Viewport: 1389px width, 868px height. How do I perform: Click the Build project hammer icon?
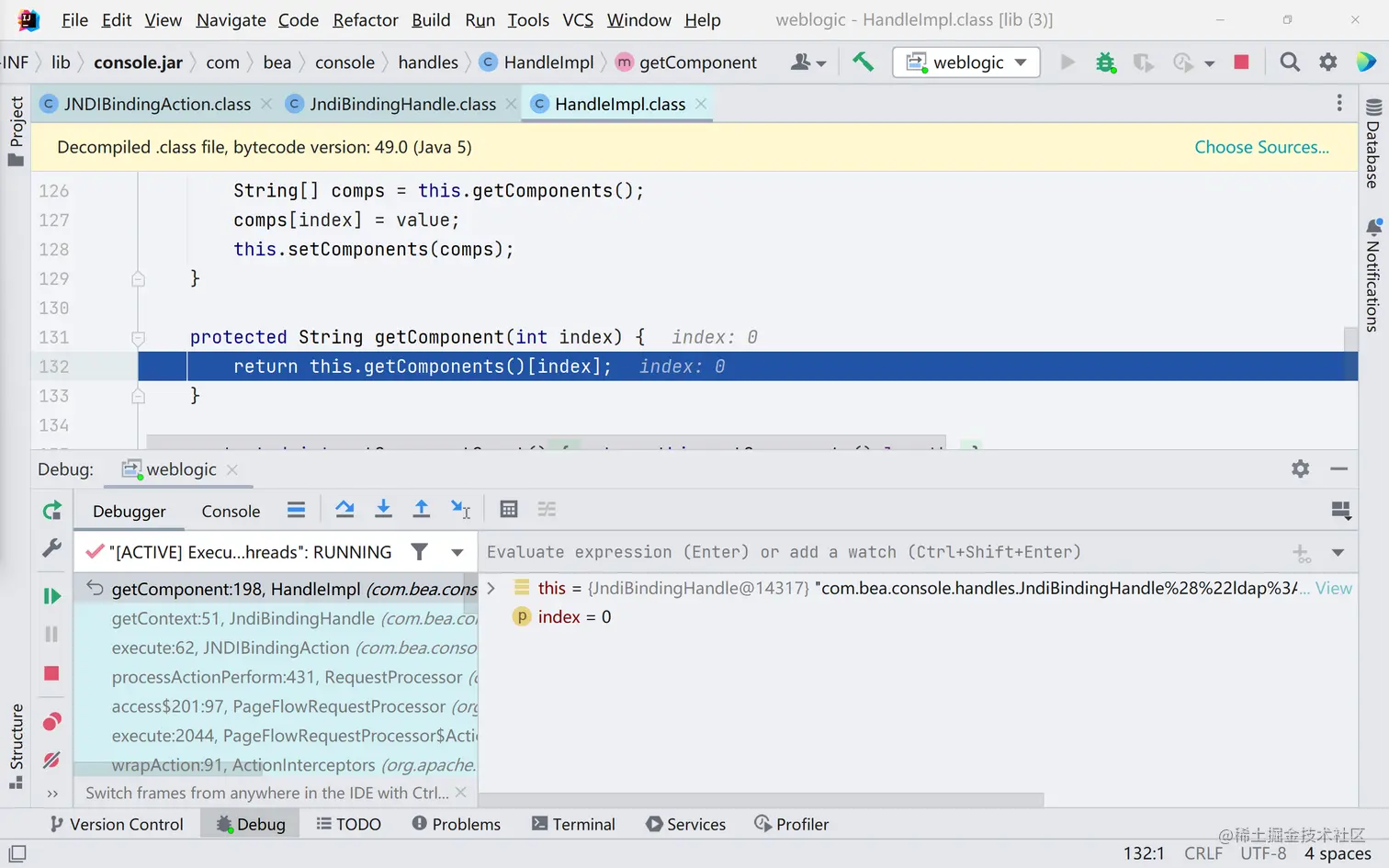pos(863,62)
